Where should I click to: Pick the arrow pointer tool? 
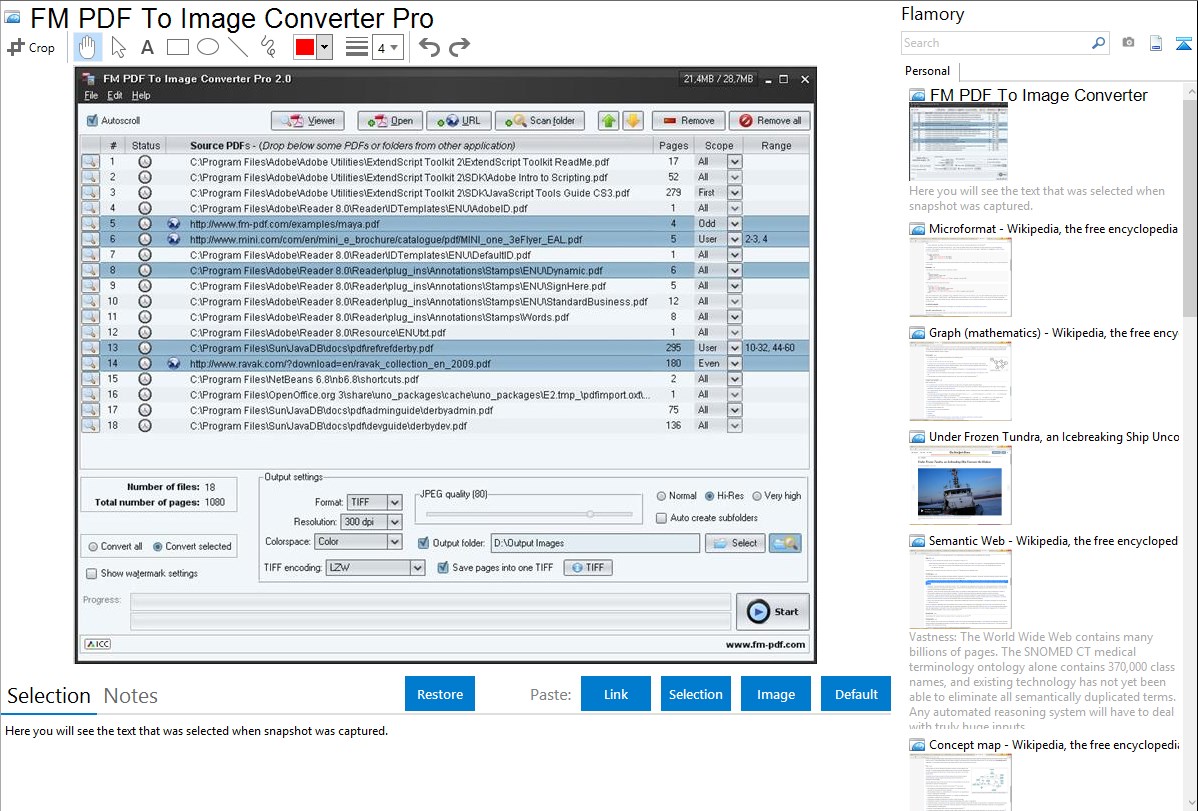(118, 47)
